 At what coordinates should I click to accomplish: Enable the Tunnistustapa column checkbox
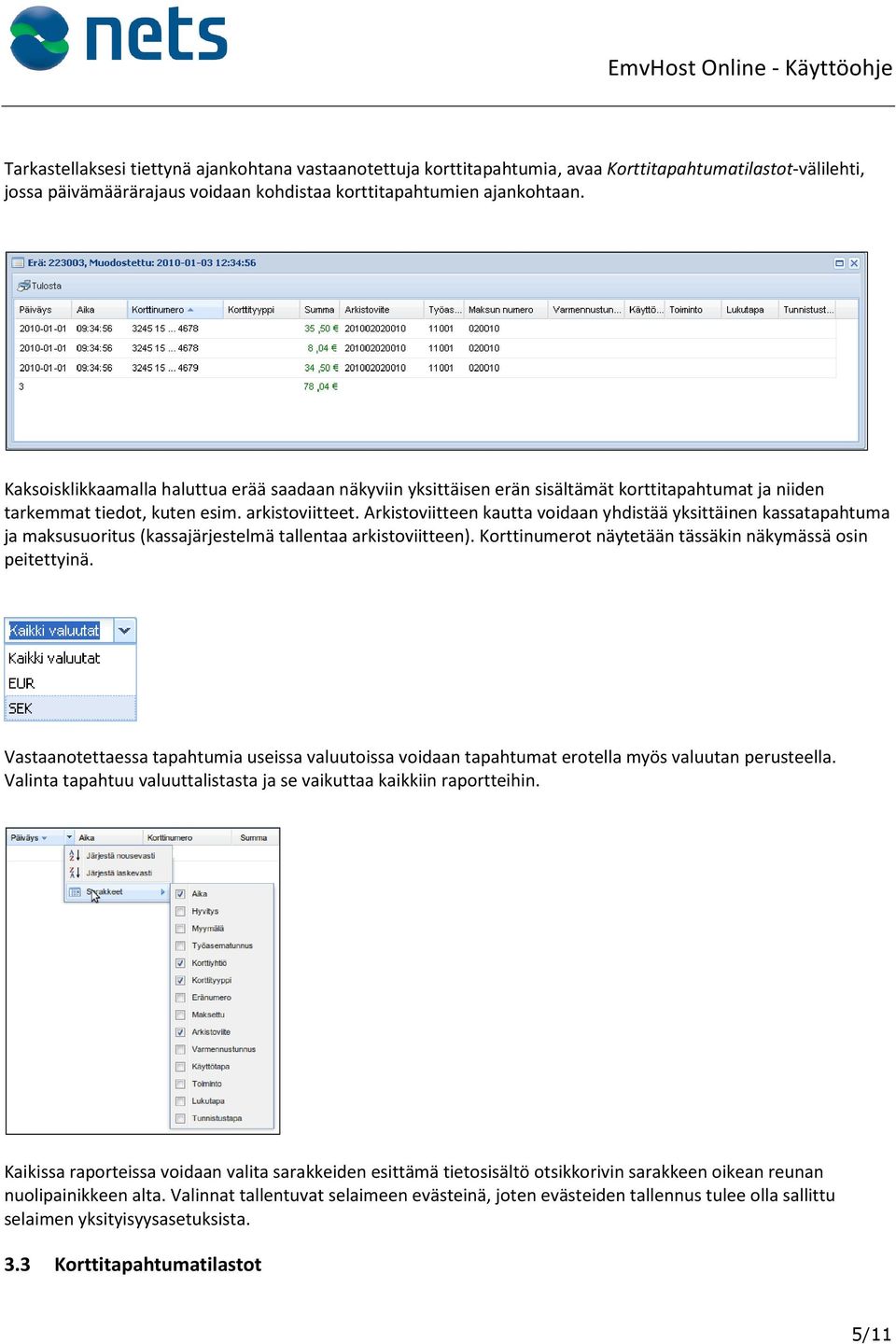click(x=180, y=1119)
